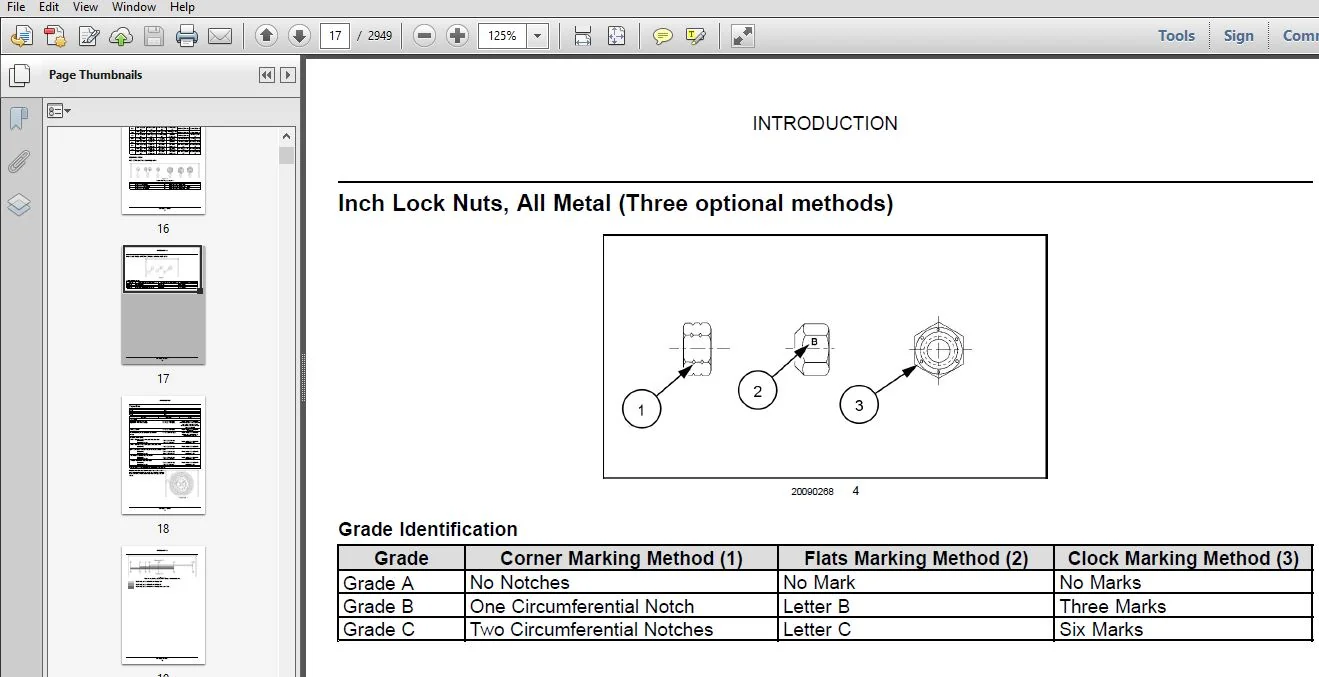
Task: Open the Bookmarks panel
Action: coord(19,119)
